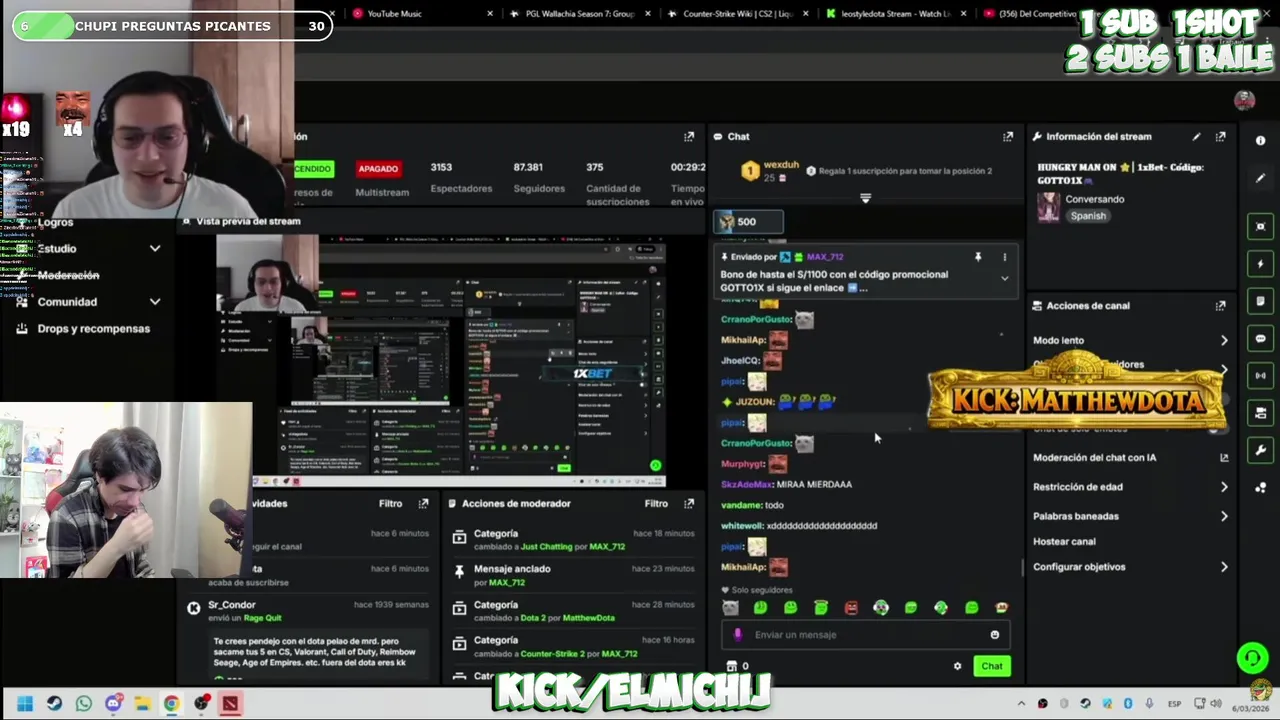Click the green Chat send button

992,666
